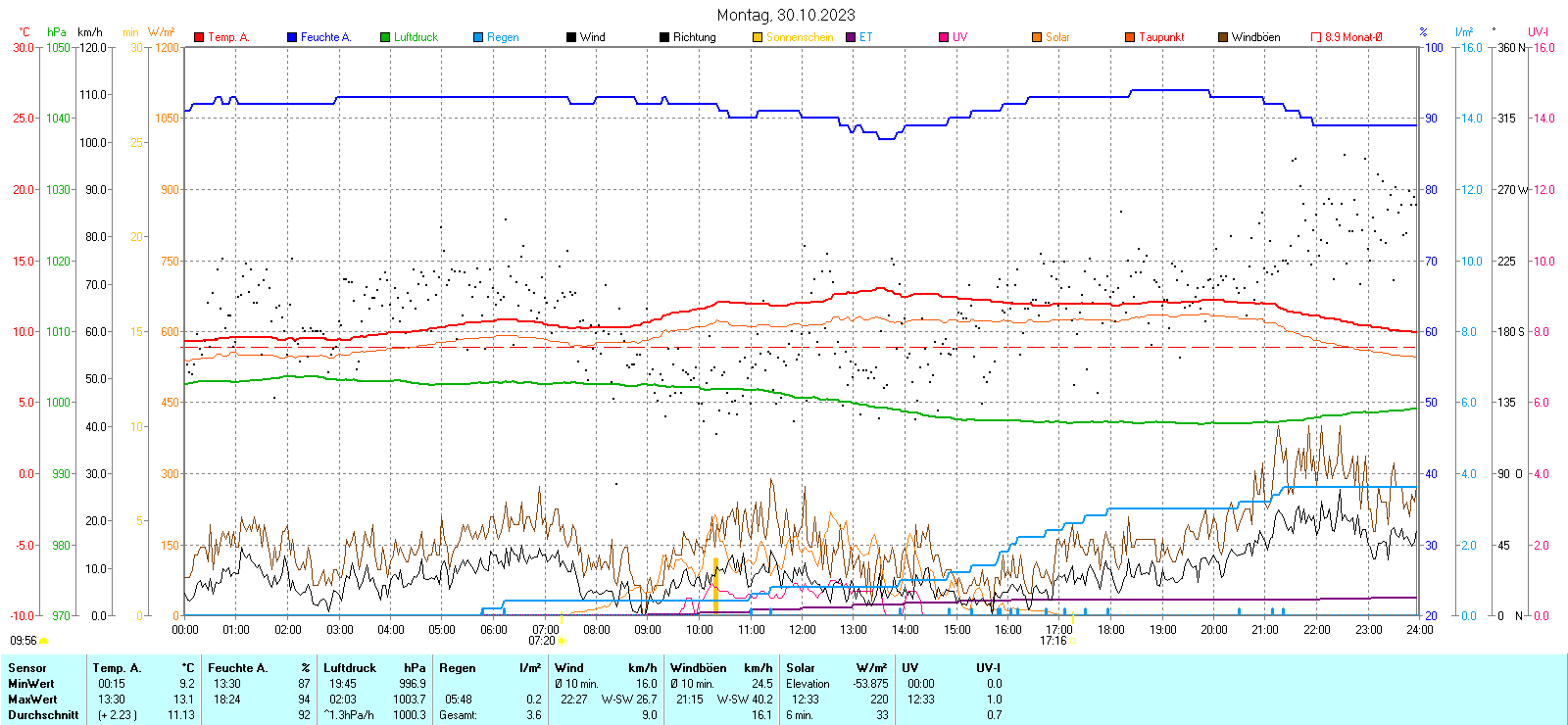1568x725 pixels.
Task: Click the Regen legend label
Action: 503,37
